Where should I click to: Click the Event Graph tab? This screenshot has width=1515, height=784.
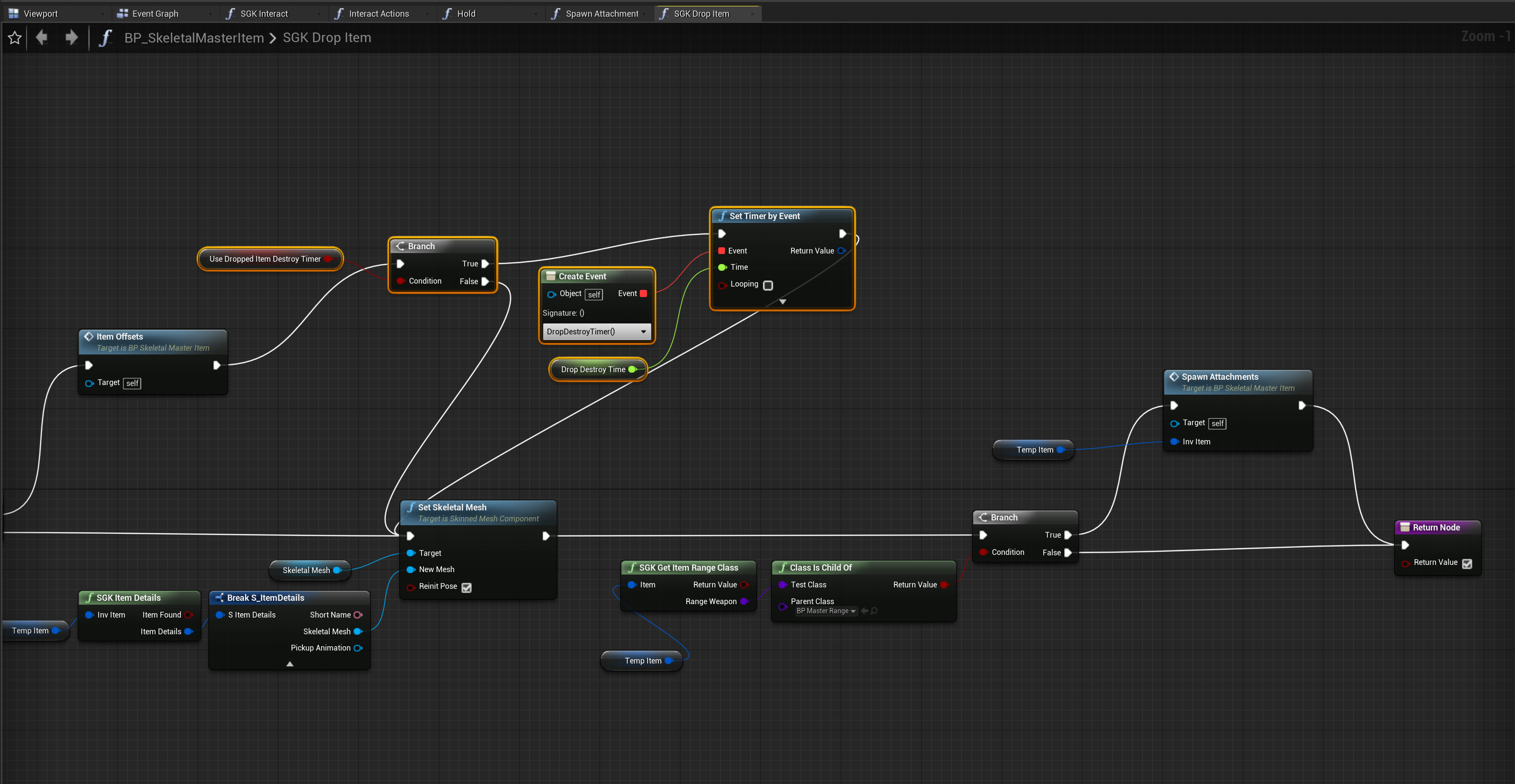(x=155, y=13)
